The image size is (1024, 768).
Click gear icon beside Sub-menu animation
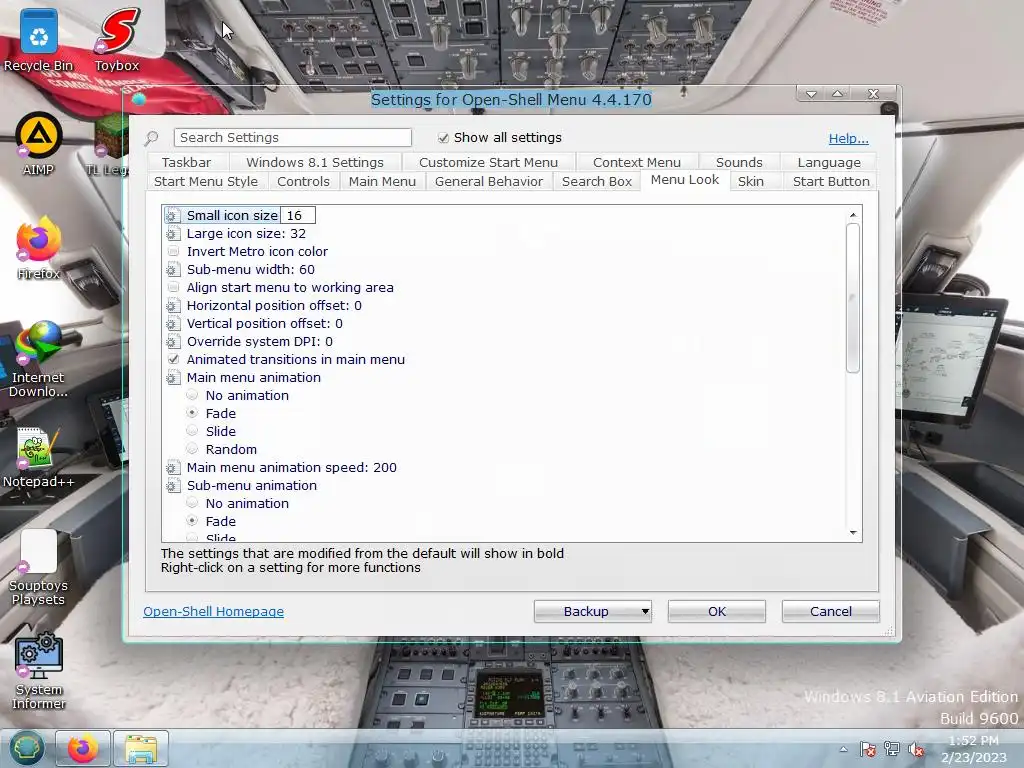[172, 486]
